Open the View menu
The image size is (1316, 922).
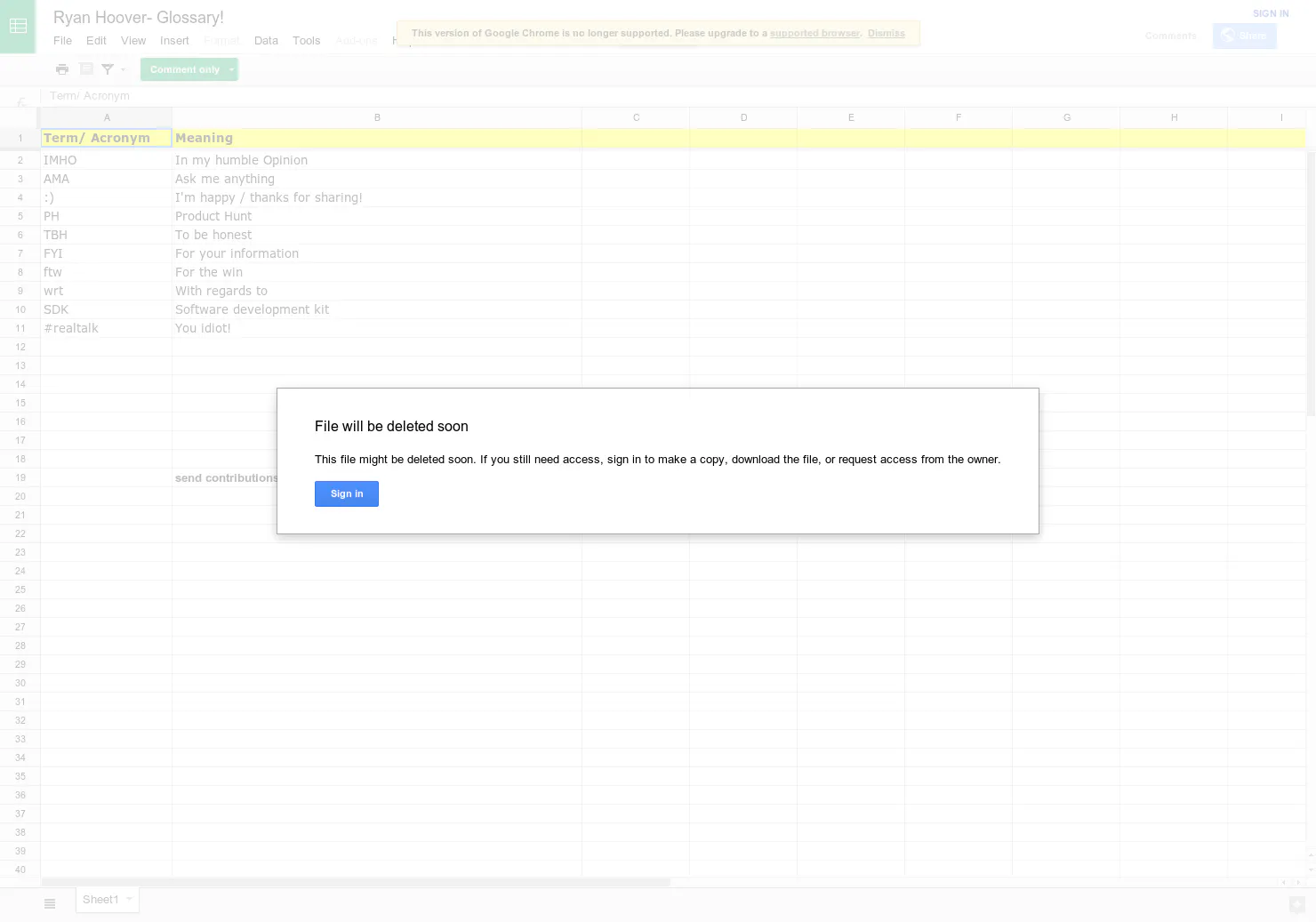pyautogui.click(x=133, y=41)
